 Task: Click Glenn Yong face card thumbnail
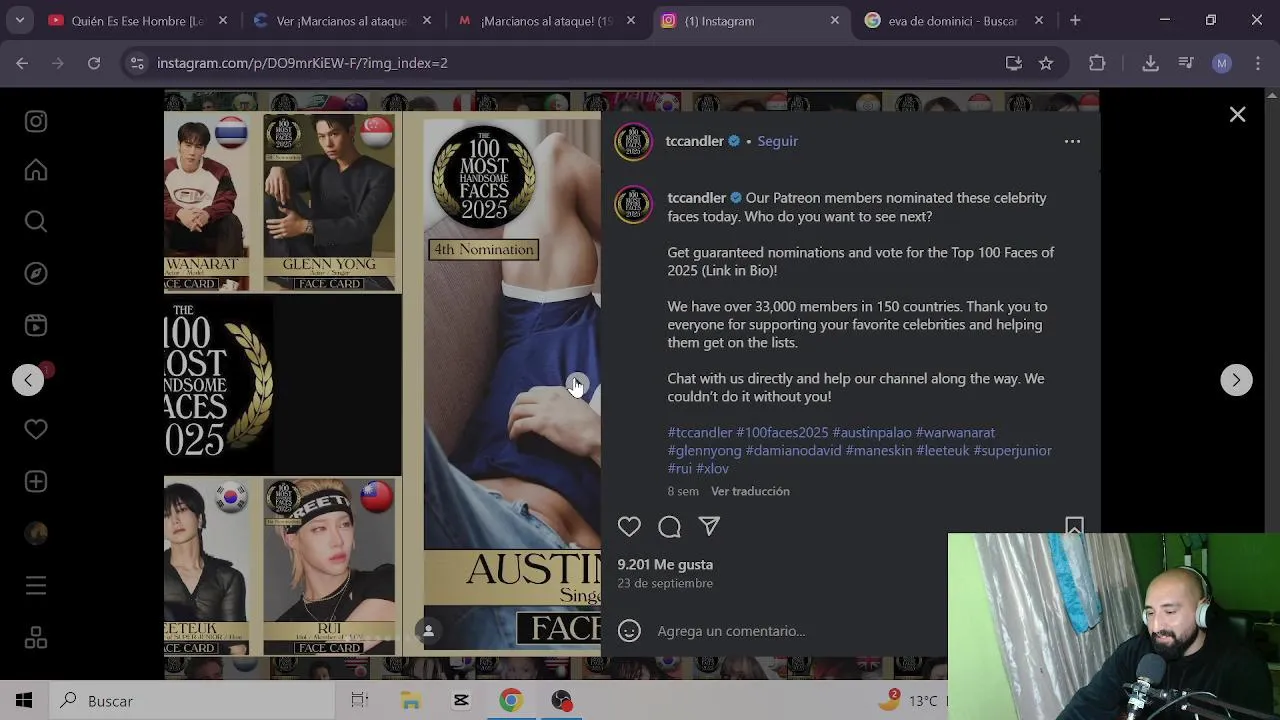(329, 202)
